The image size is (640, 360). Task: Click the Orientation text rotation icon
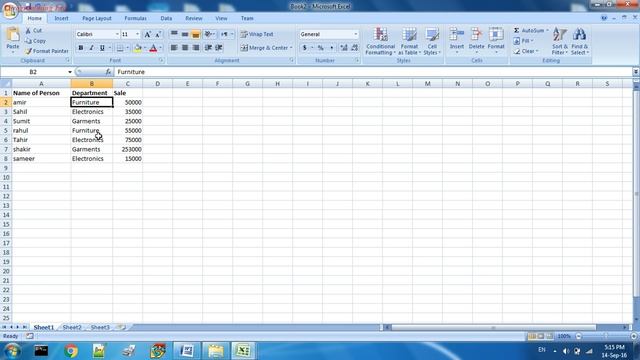(x=209, y=34)
